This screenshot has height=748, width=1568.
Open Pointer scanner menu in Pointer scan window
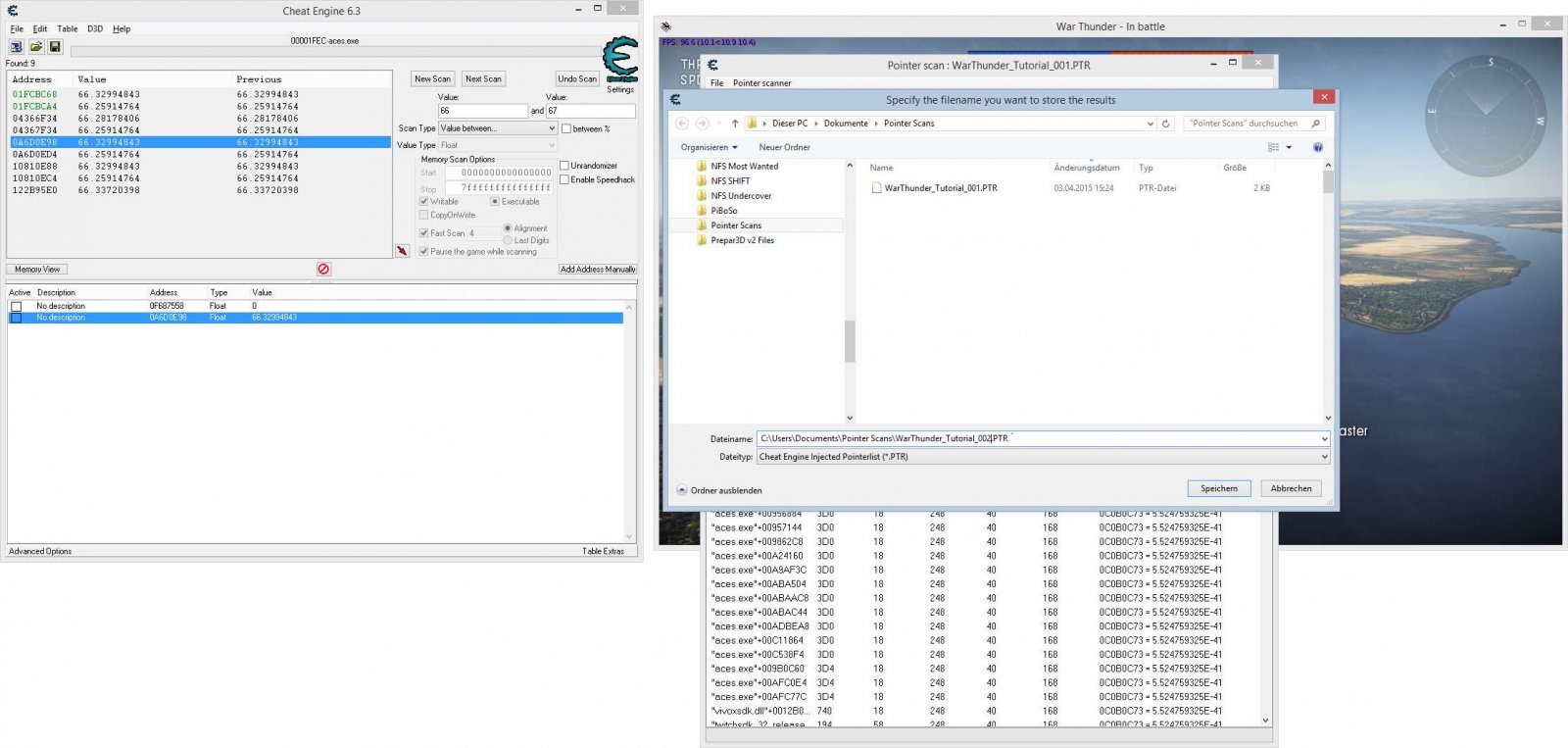[761, 83]
